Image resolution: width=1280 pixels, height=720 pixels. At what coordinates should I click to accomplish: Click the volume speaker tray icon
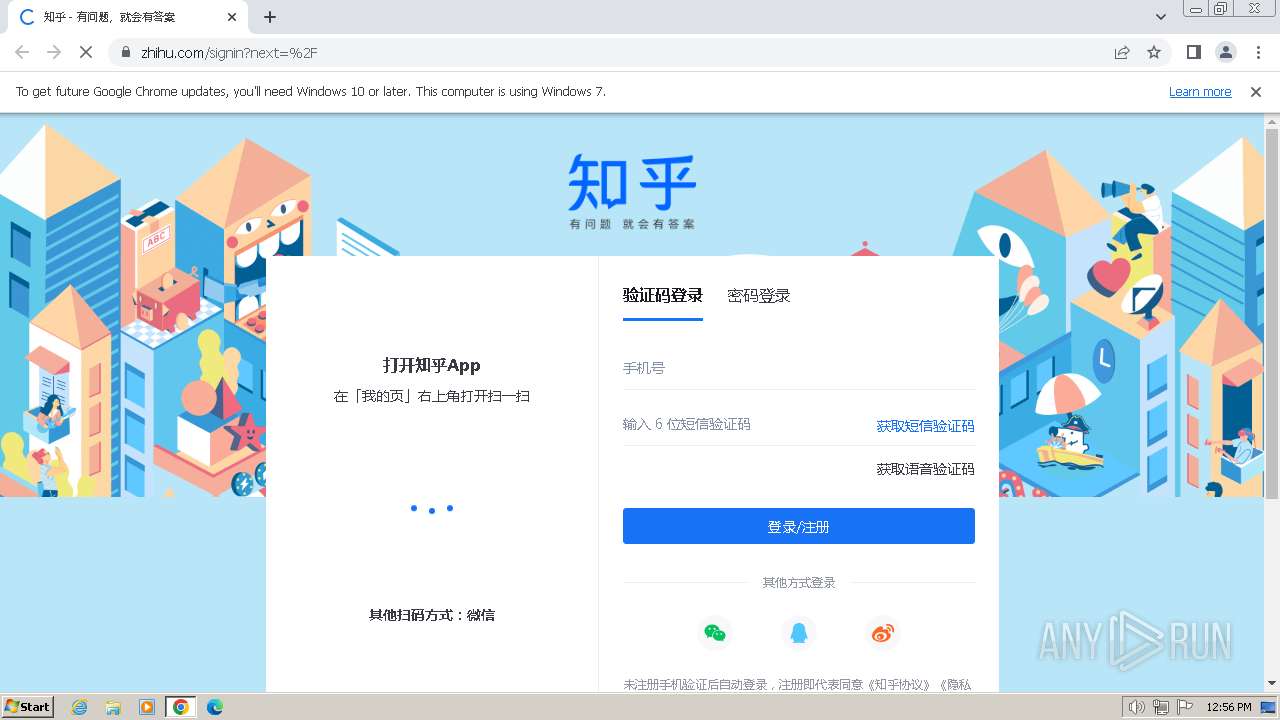pos(1136,707)
